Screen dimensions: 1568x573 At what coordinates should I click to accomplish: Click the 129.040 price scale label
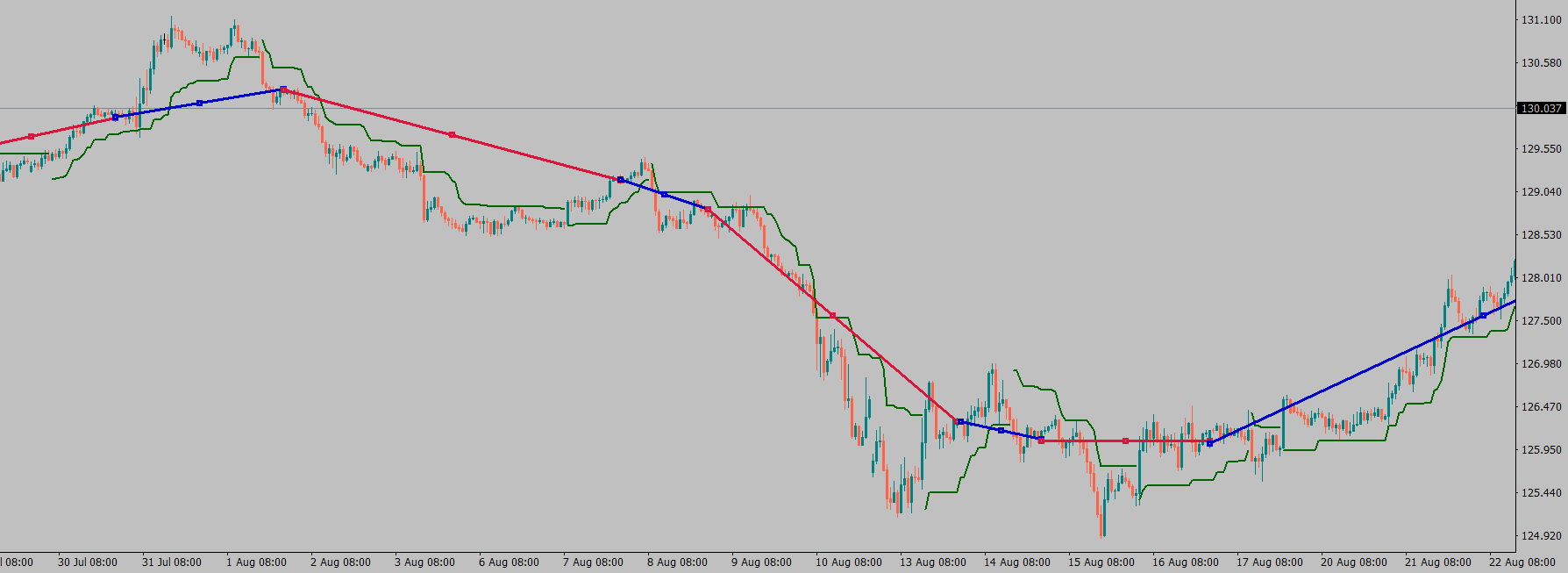[1541, 192]
